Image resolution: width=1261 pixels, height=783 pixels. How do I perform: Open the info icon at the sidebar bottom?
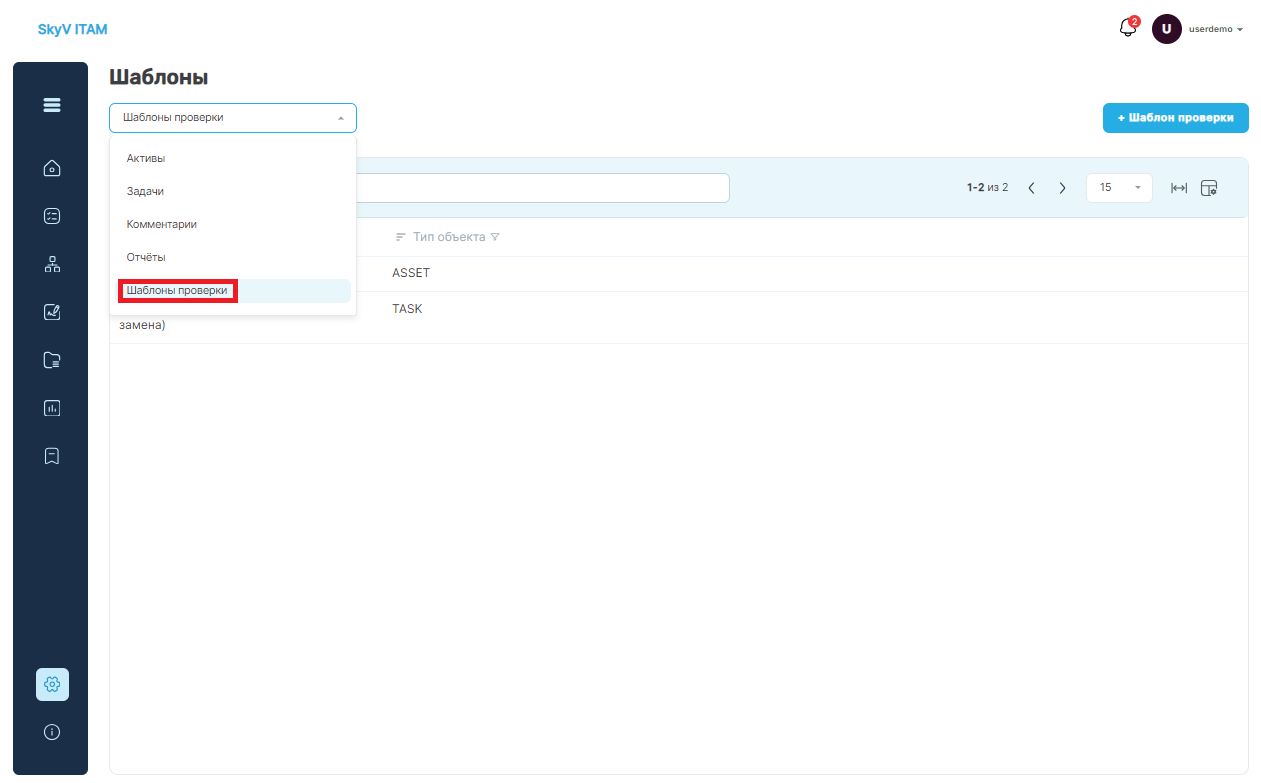pos(52,732)
